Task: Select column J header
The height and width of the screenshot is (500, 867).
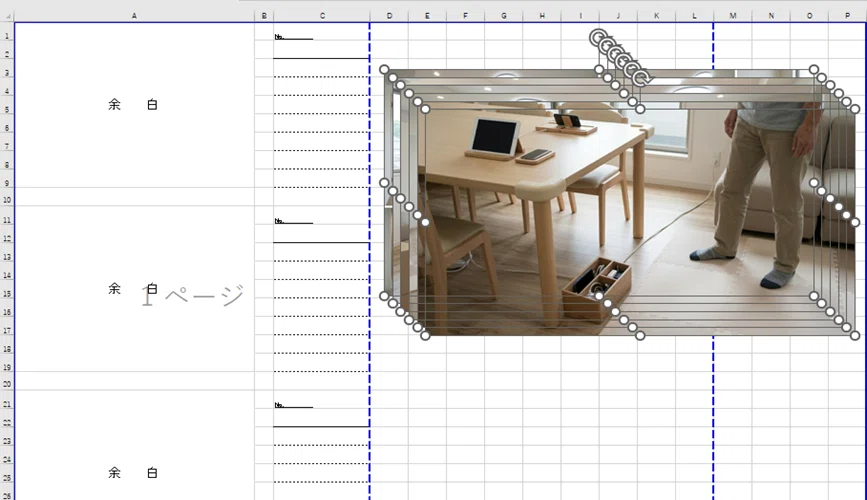Action: click(x=618, y=16)
